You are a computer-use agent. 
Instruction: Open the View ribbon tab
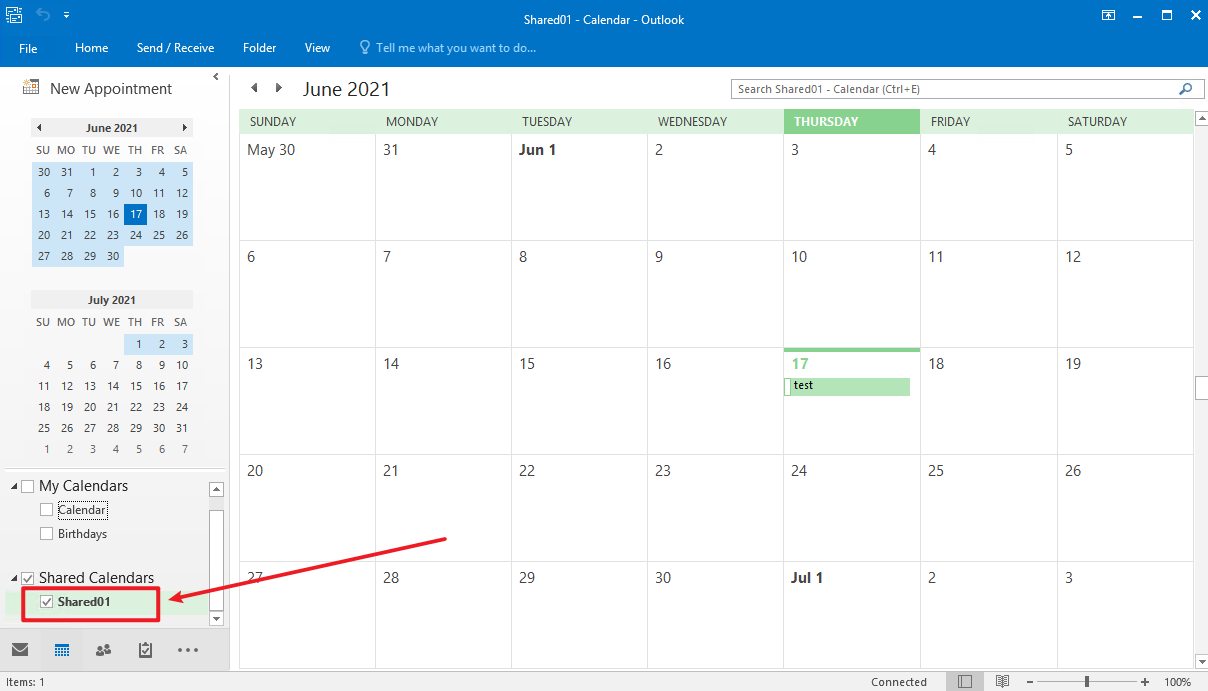point(317,48)
